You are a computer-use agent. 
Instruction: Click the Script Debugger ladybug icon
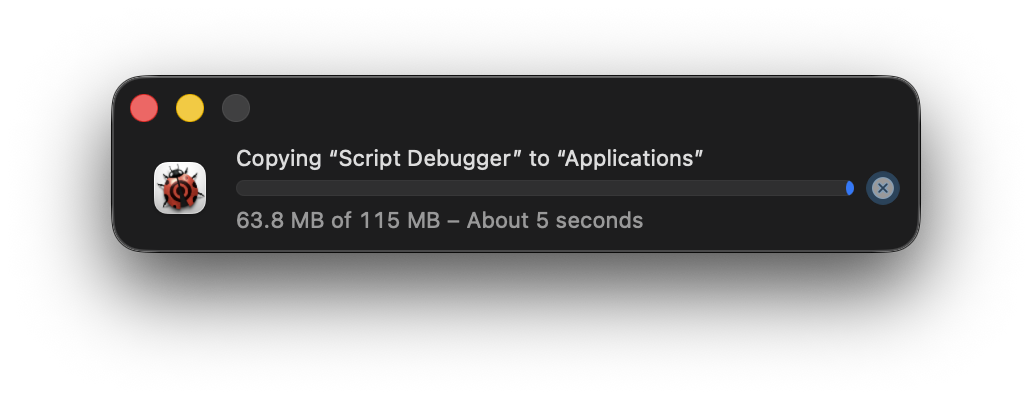coord(180,188)
